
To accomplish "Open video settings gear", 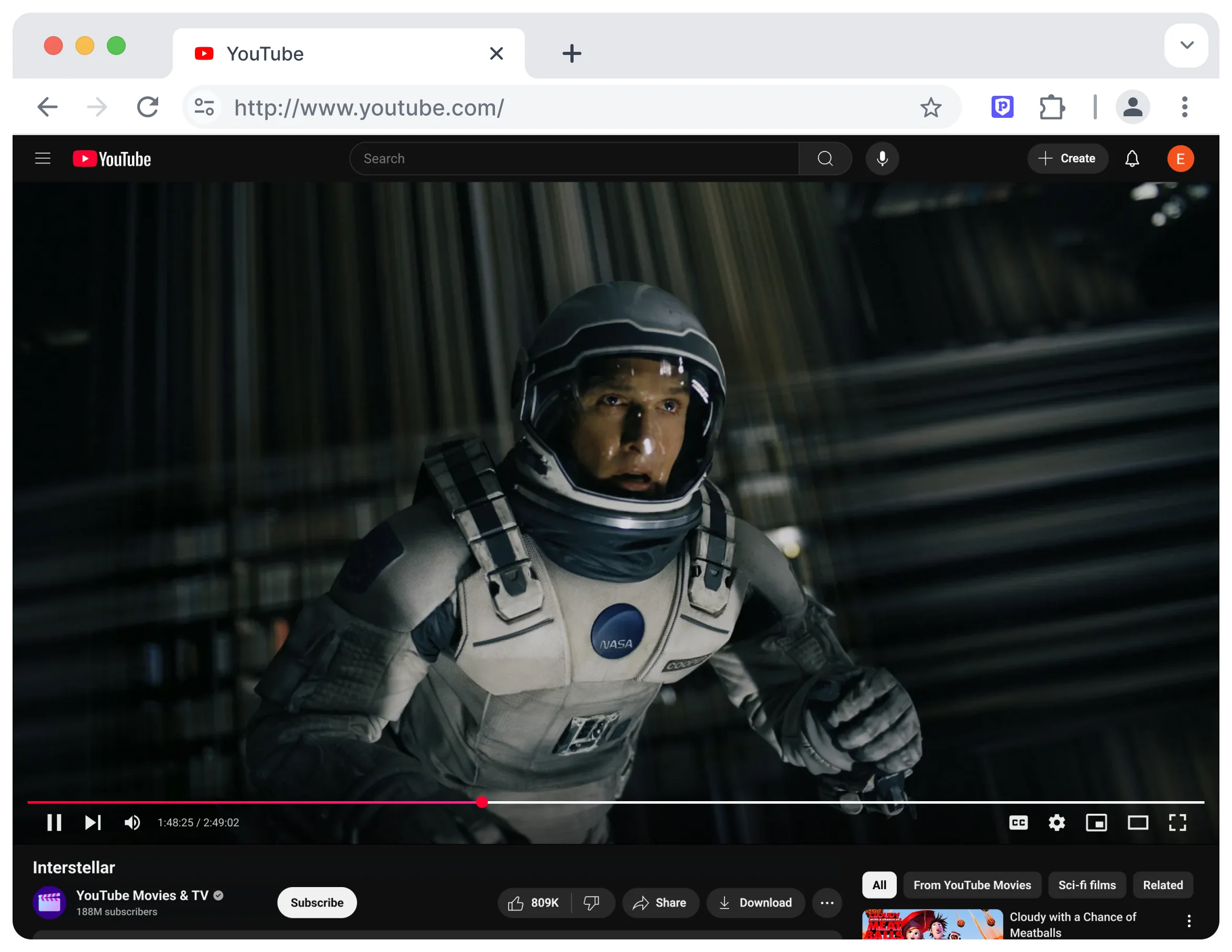I will 1057,823.
